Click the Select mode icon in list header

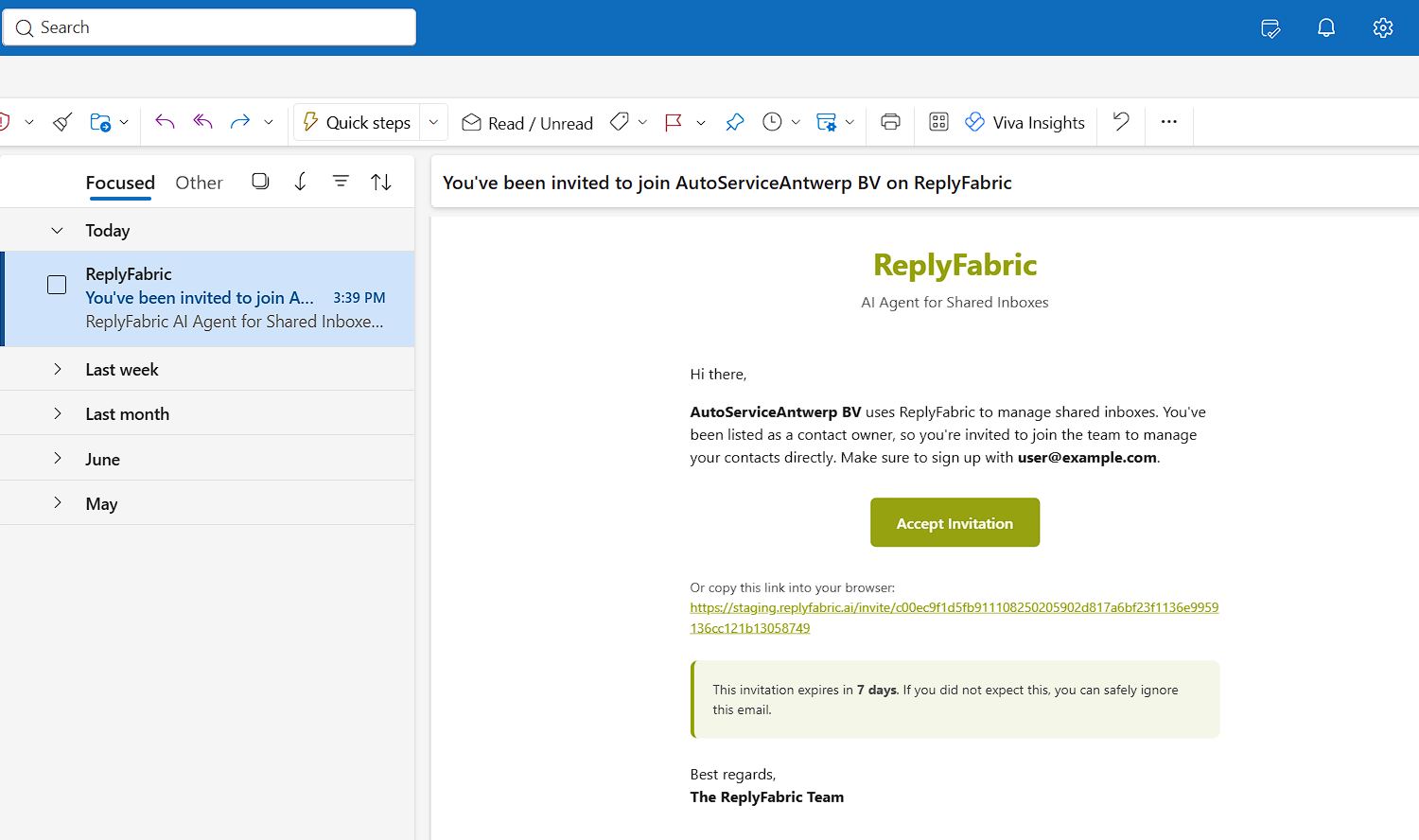260,182
